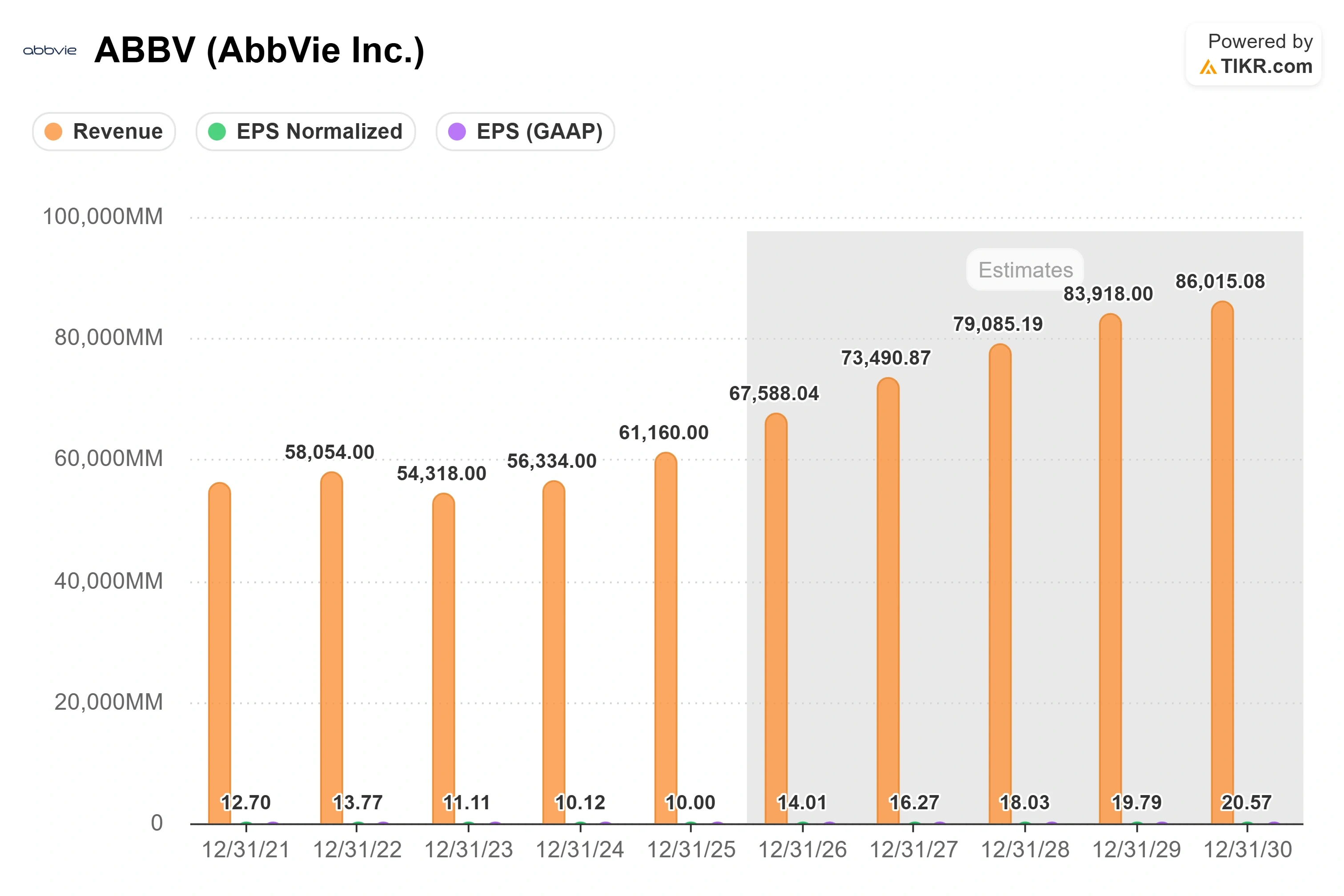
Task: Click the orange Revenue legend dot
Action: pyautogui.click(x=53, y=132)
